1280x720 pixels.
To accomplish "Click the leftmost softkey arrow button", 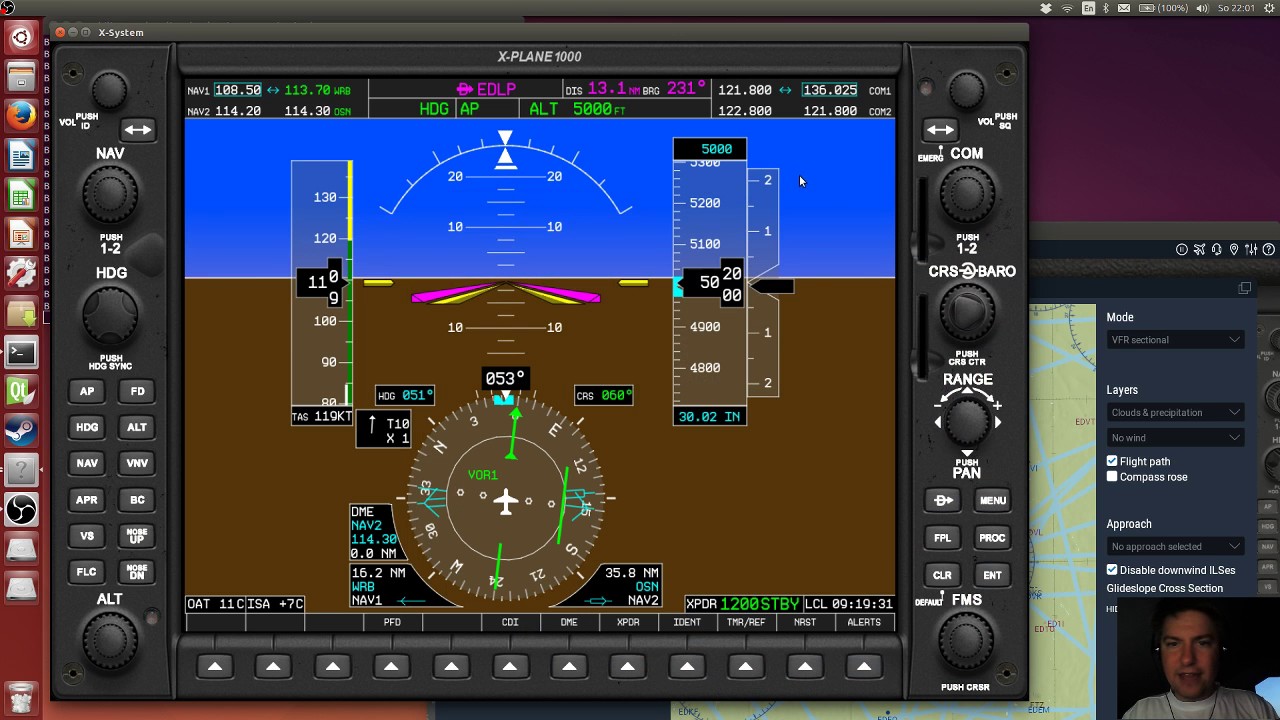I will click(x=215, y=667).
